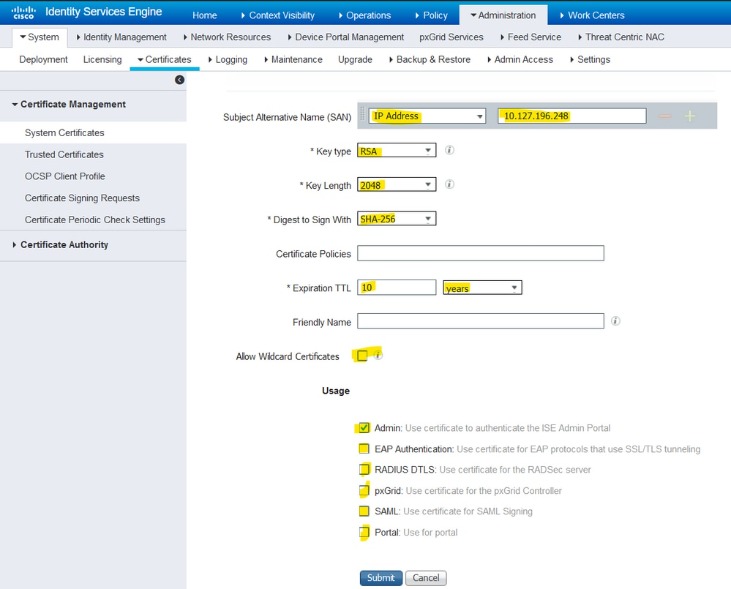The width and height of the screenshot is (731, 589).
Task: Collapse the left sidebar arrow icon
Action: pos(179,80)
